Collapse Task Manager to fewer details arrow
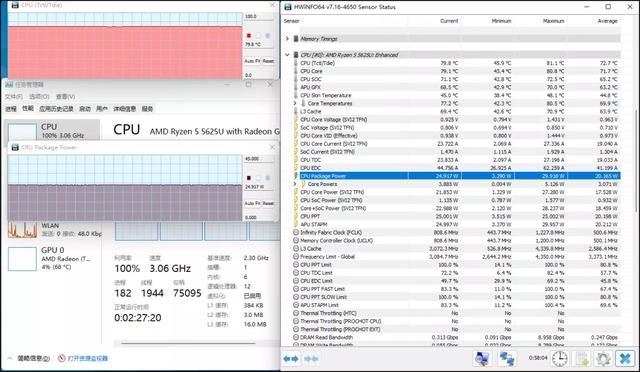Viewport: 640px width, 372px height. [10, 358]
